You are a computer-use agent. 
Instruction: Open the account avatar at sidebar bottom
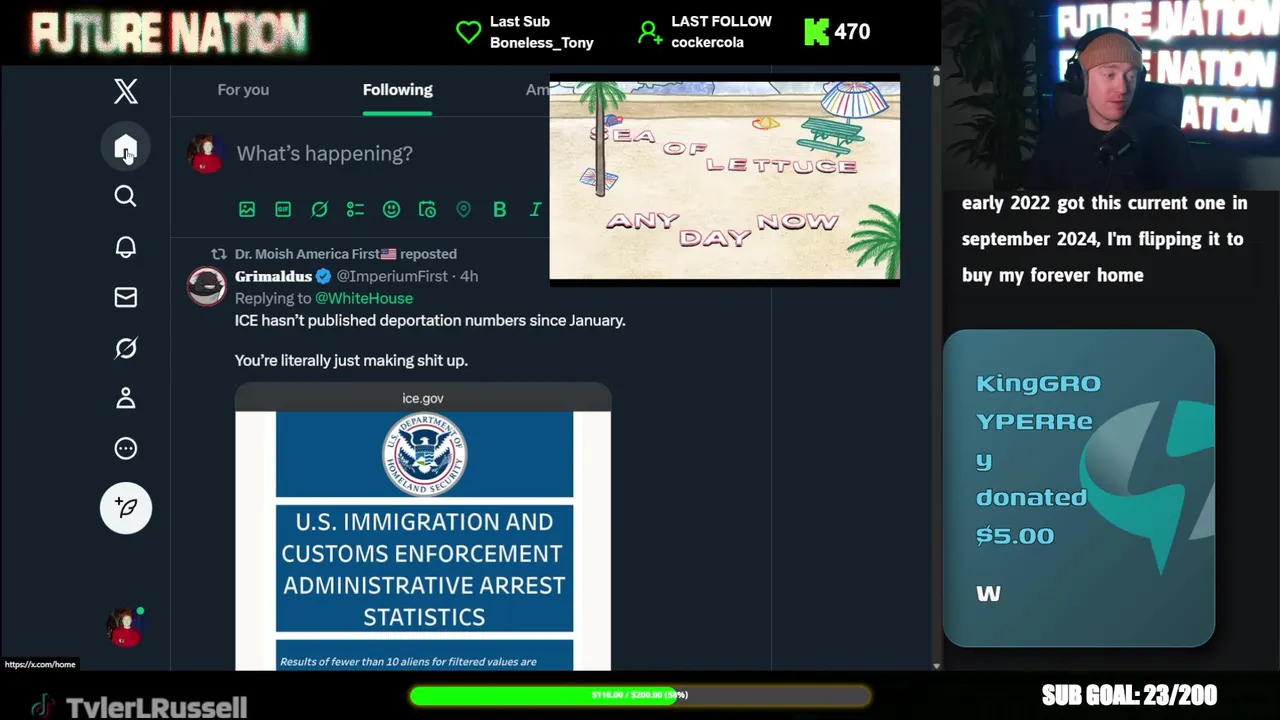(x=125, y=627)
